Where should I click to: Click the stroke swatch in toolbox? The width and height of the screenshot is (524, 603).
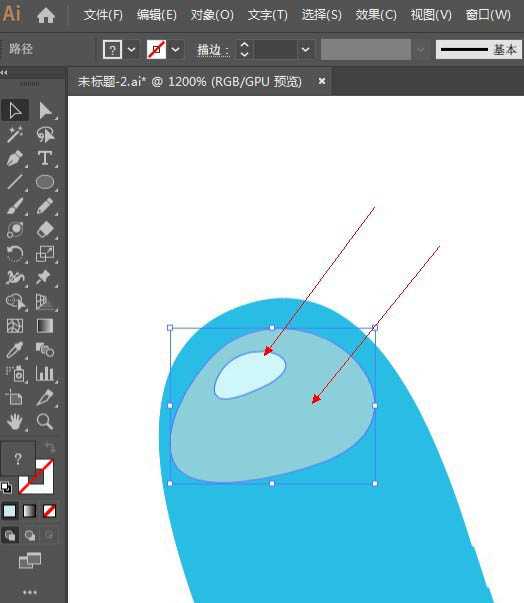[x=37, y=477]
